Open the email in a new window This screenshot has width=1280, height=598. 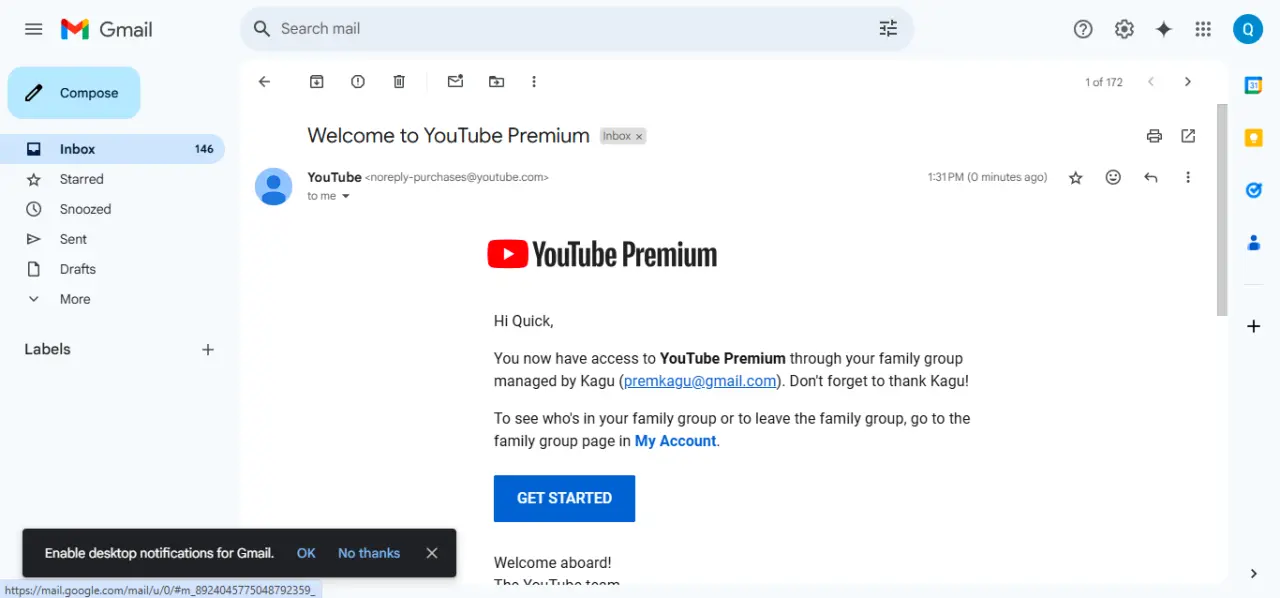pos(1188,136)
